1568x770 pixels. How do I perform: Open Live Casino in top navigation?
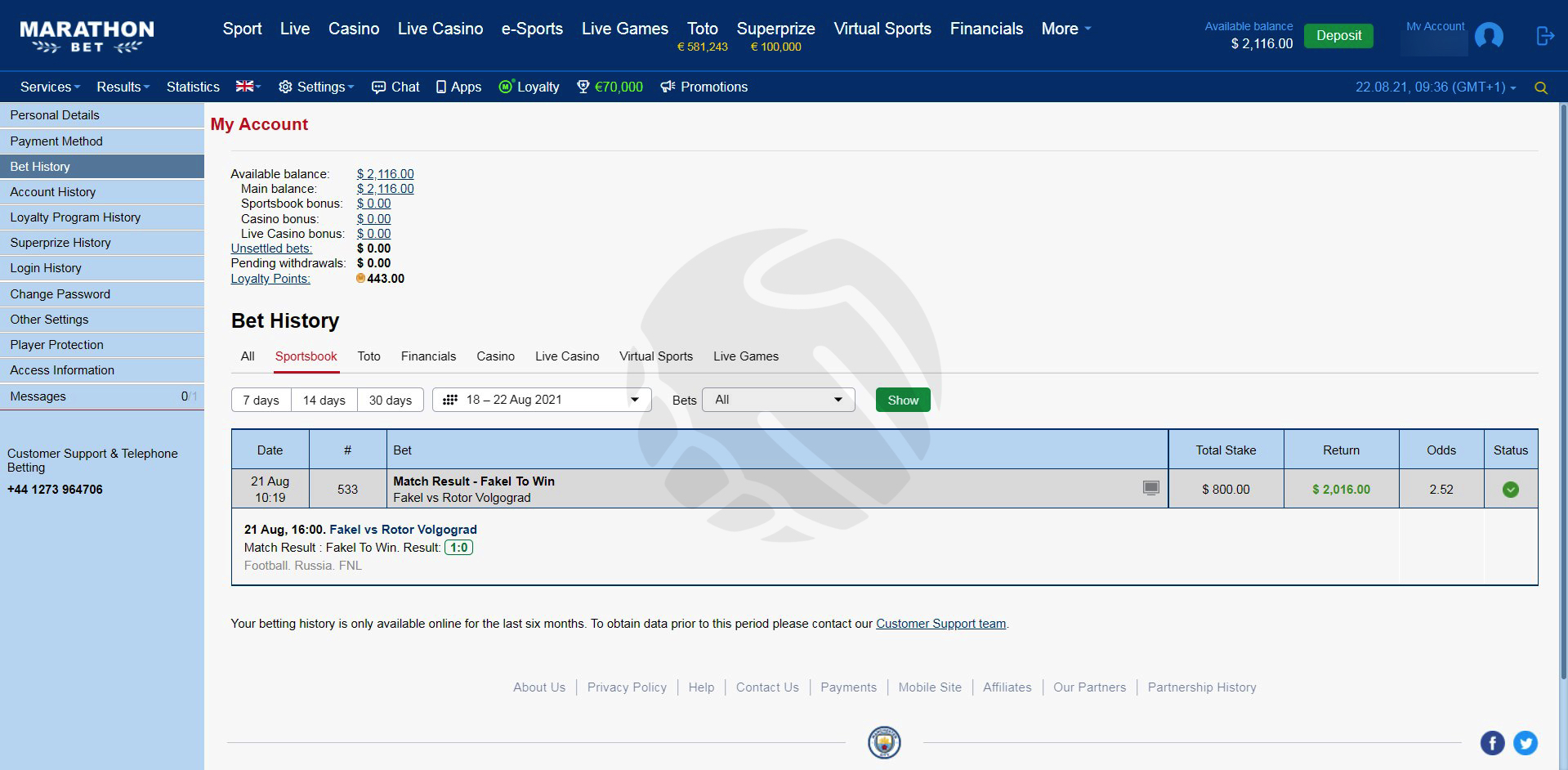pos(440,29)
